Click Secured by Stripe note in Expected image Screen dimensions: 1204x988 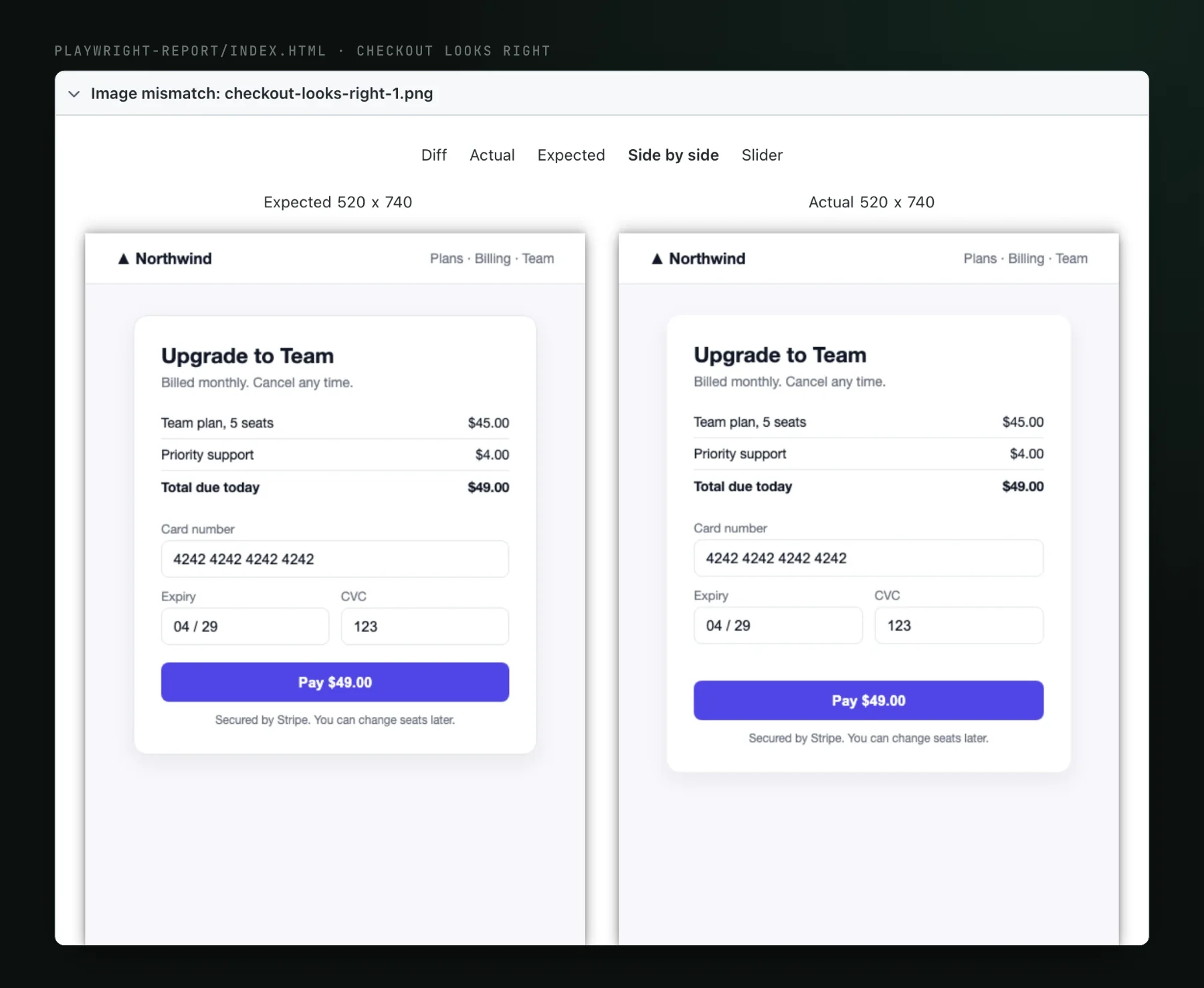point(335,720)
